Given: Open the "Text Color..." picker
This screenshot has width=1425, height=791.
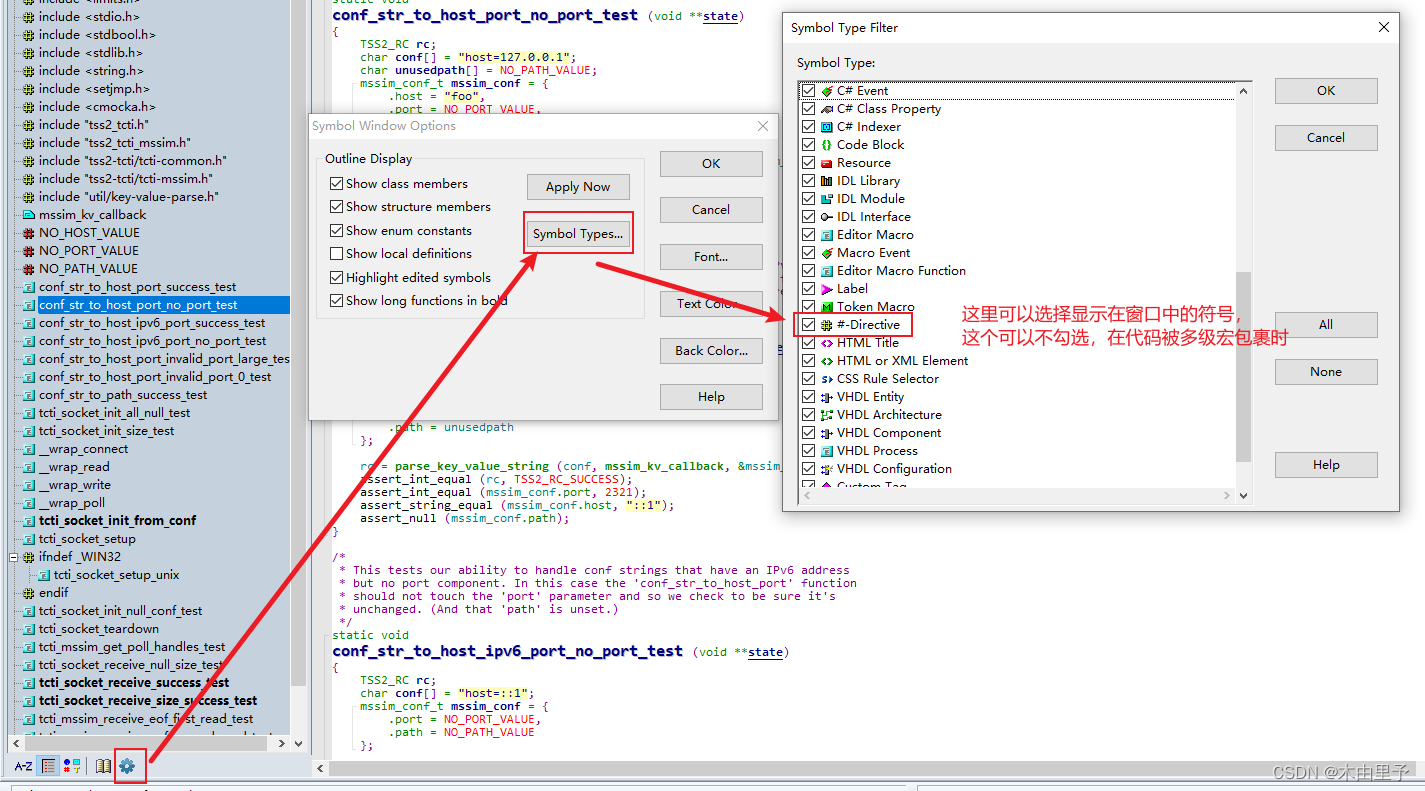Looking at the screenshot, I should pos(710,303).
